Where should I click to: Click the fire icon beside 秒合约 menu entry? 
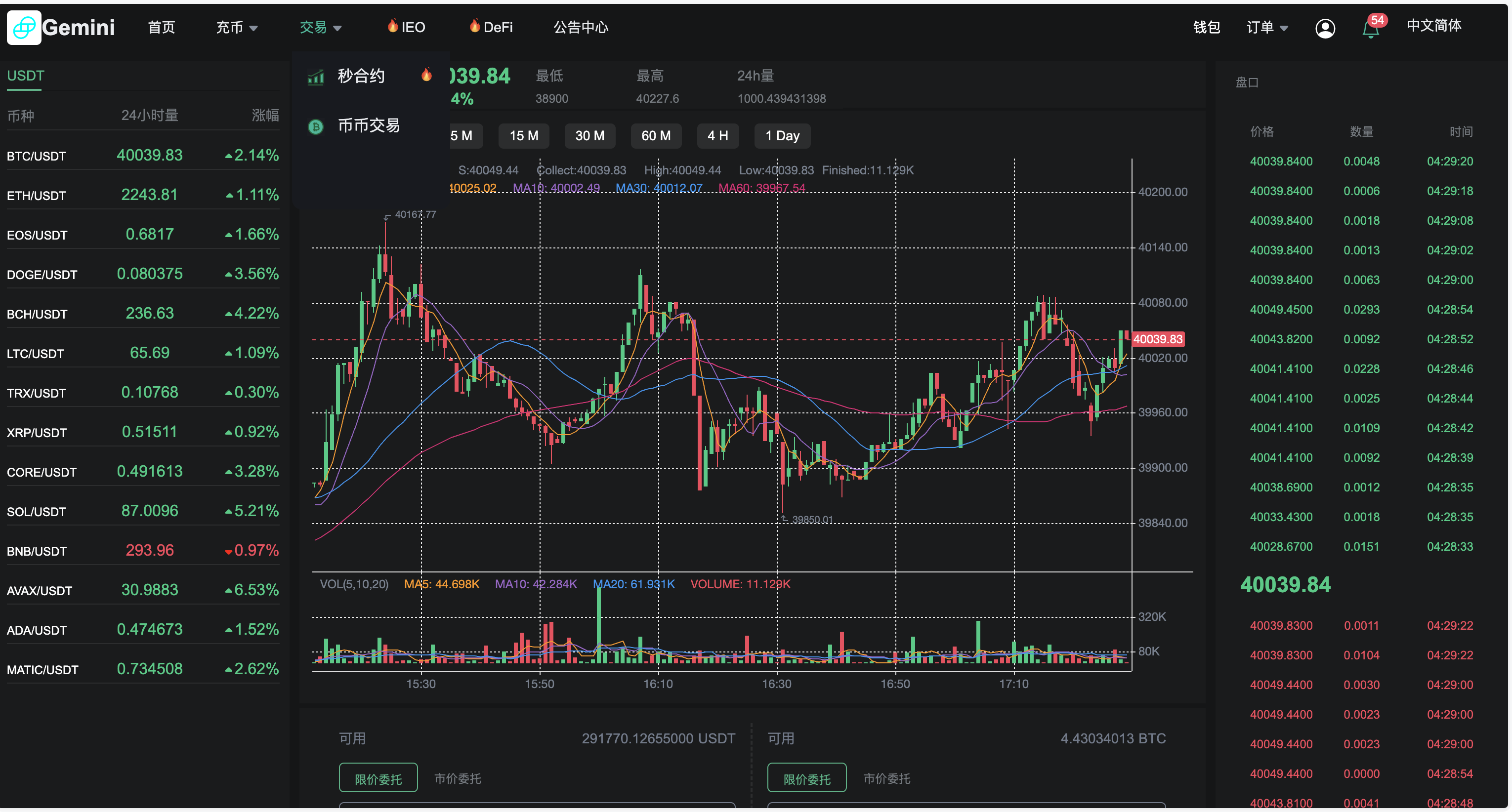[x=427, y=75]
